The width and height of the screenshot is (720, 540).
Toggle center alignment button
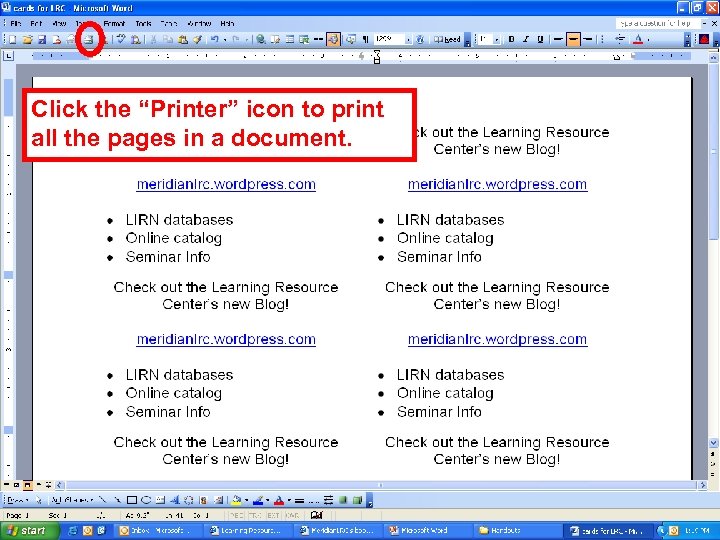[x=573, y=39]
